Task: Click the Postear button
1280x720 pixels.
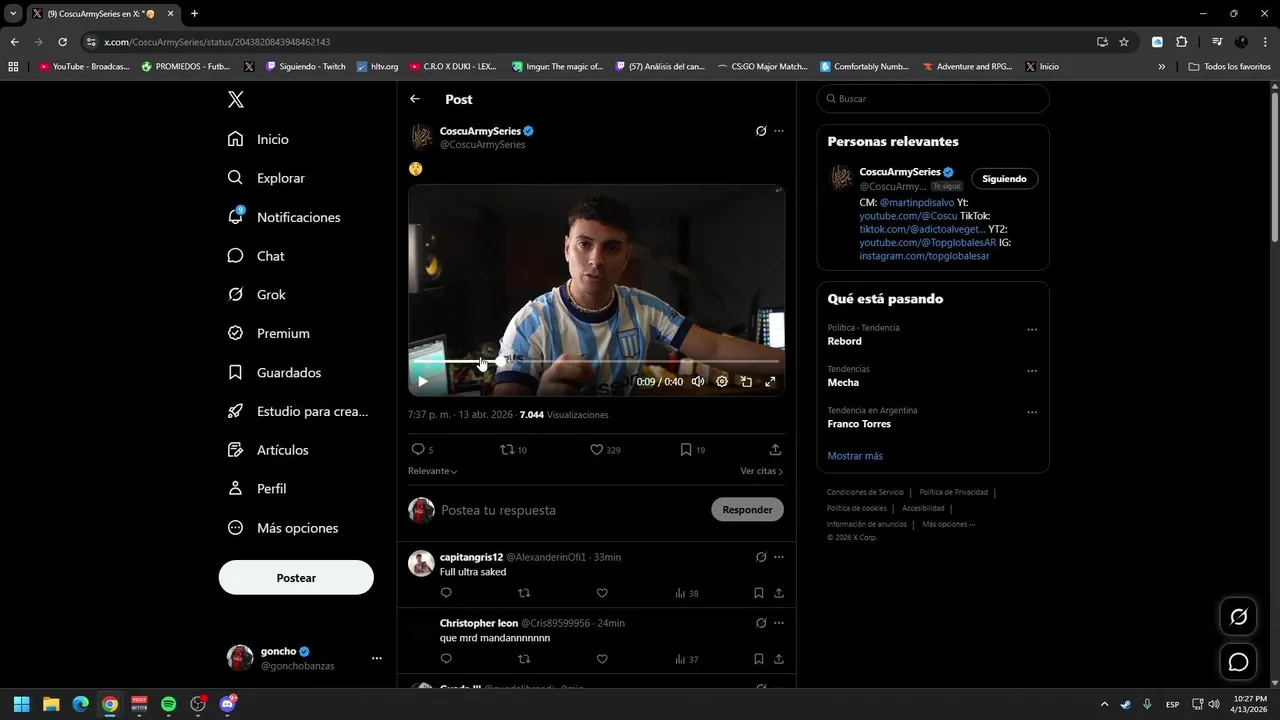Action: point(296,578)
